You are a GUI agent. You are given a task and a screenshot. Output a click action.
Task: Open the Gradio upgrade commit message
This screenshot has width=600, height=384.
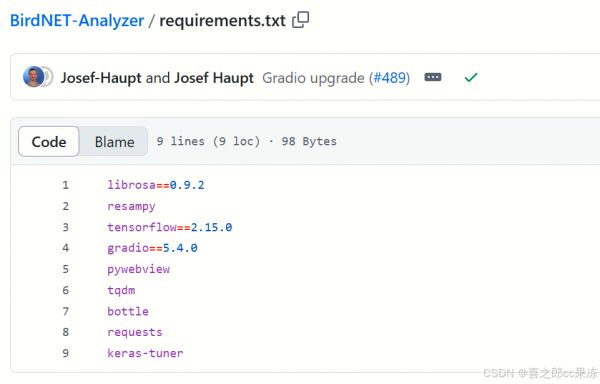click(313, 78)
